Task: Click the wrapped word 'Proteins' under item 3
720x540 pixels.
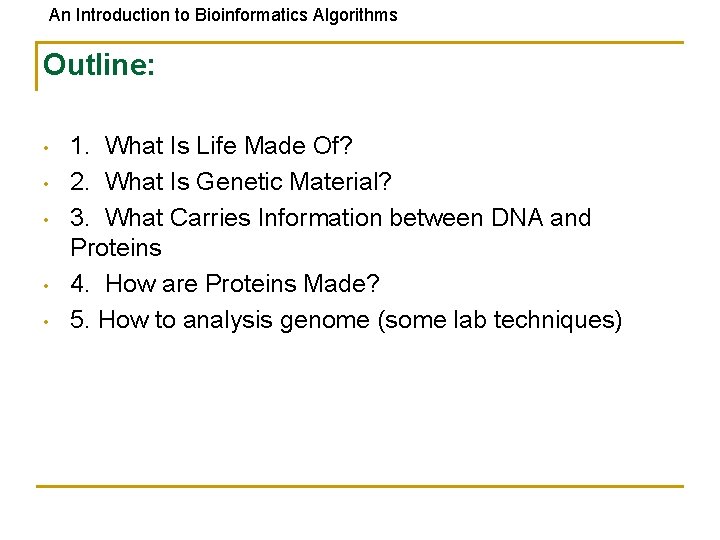Action: pos(116,247)
